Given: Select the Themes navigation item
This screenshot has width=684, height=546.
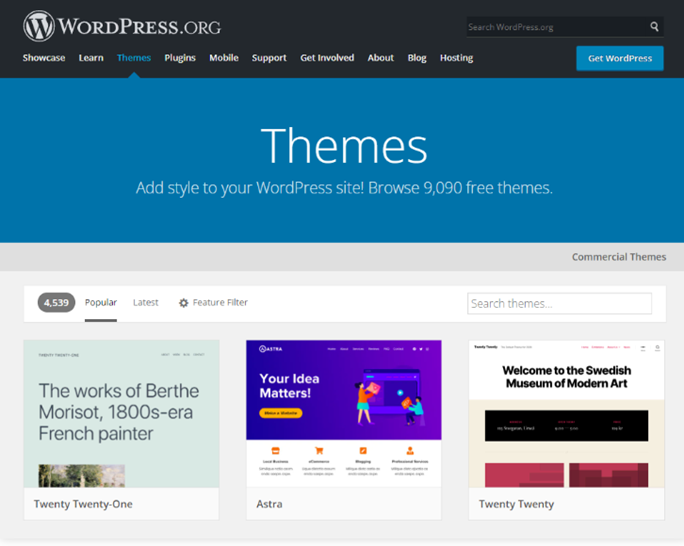Looking at the screenshot, I should (x=134, y=58).
